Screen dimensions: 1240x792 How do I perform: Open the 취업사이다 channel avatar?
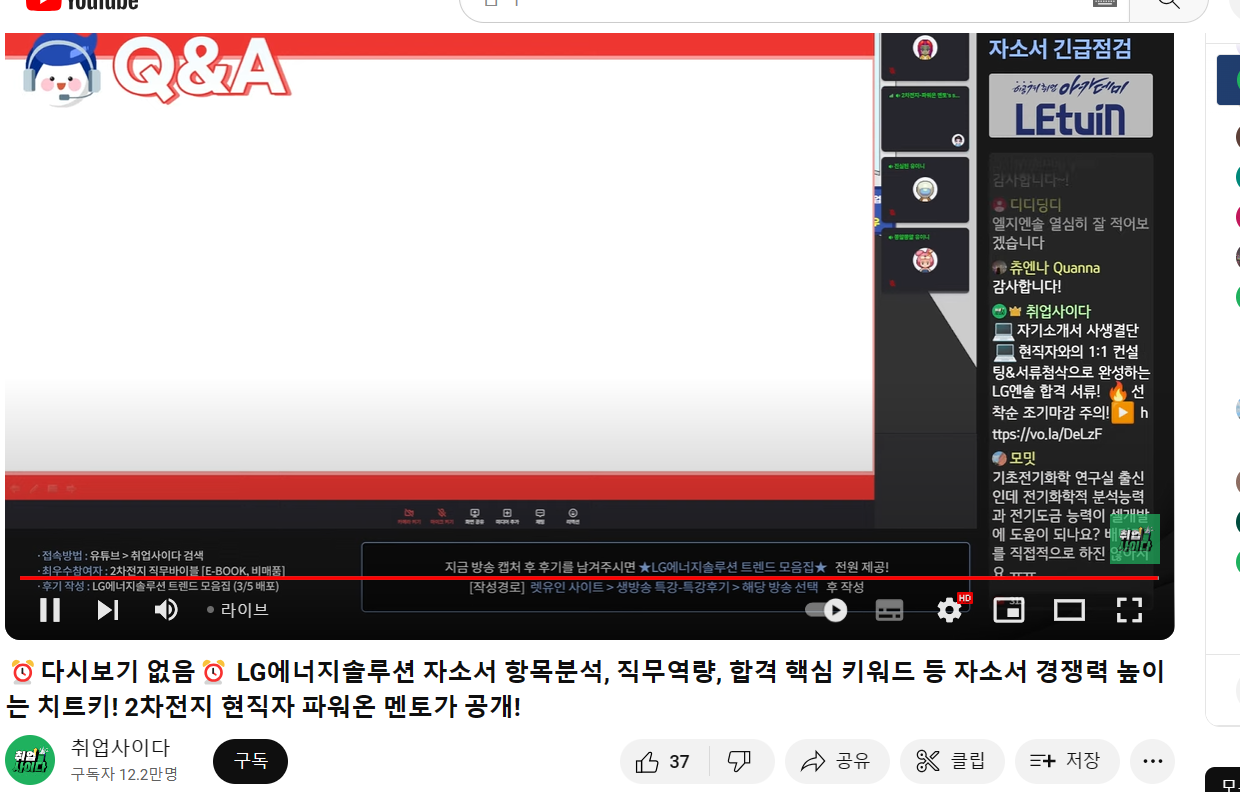(30, 761)
